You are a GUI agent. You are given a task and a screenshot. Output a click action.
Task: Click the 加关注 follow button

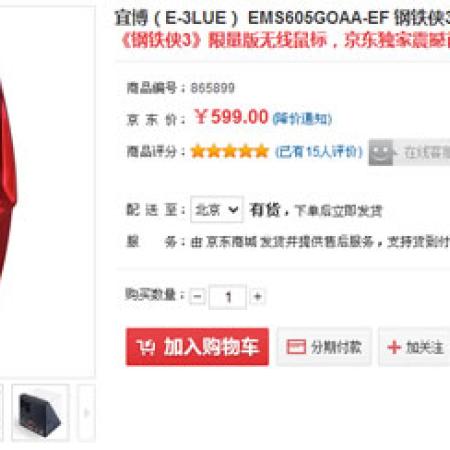(x=414, y=347)
